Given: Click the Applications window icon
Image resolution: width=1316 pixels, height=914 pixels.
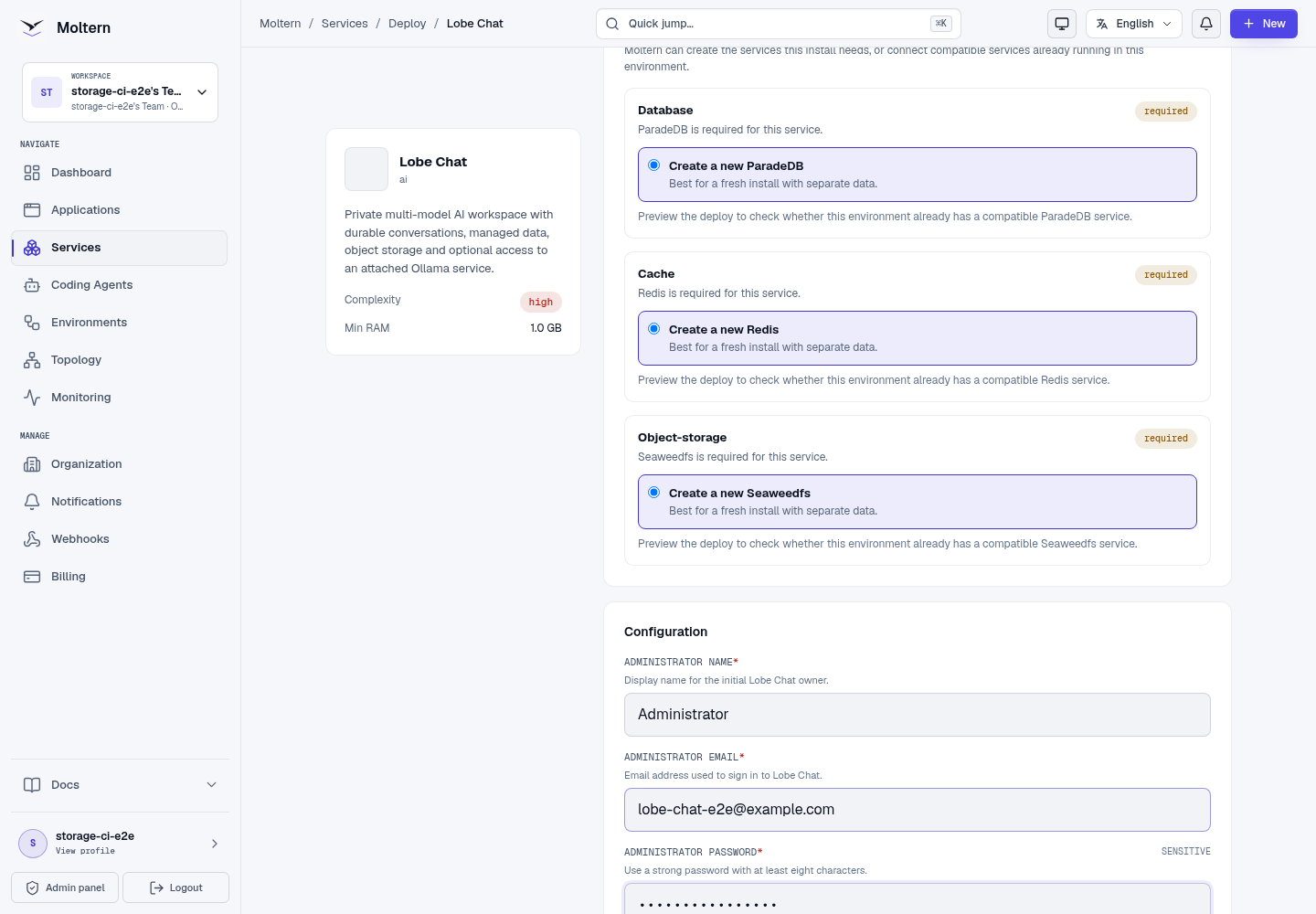Looking at the screenshot, I should [32, 210].
